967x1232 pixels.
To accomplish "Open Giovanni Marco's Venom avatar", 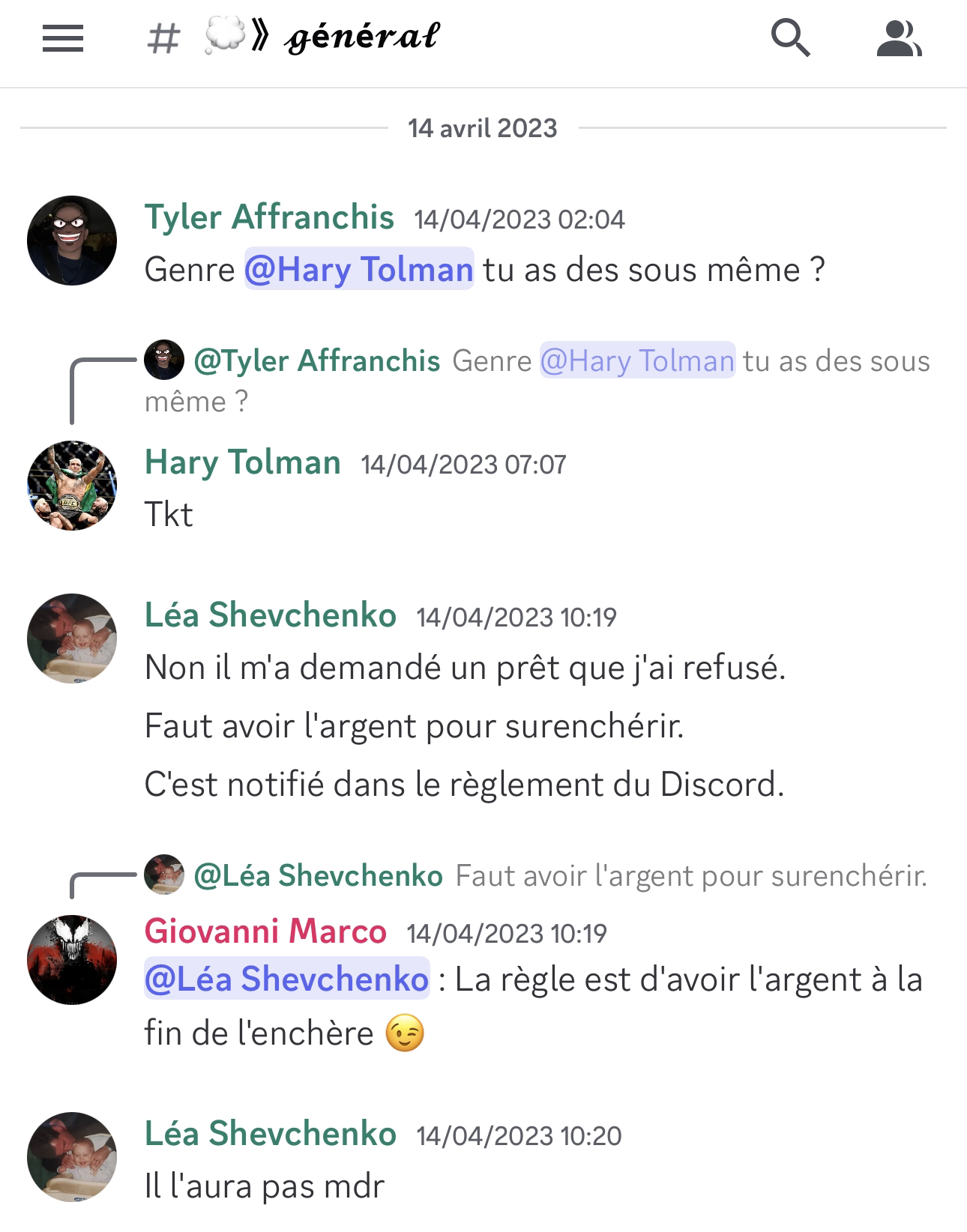I will (72, 960).
